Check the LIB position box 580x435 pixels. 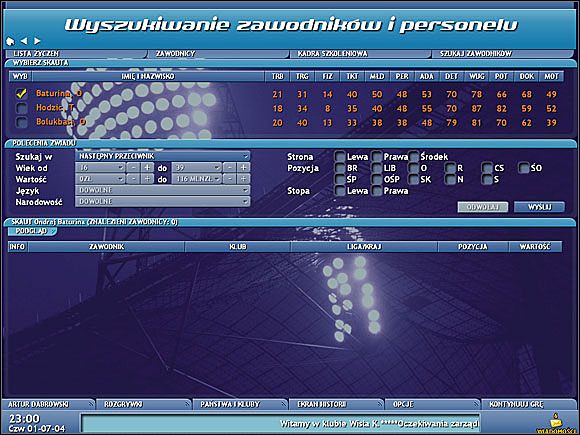[377, 168]
